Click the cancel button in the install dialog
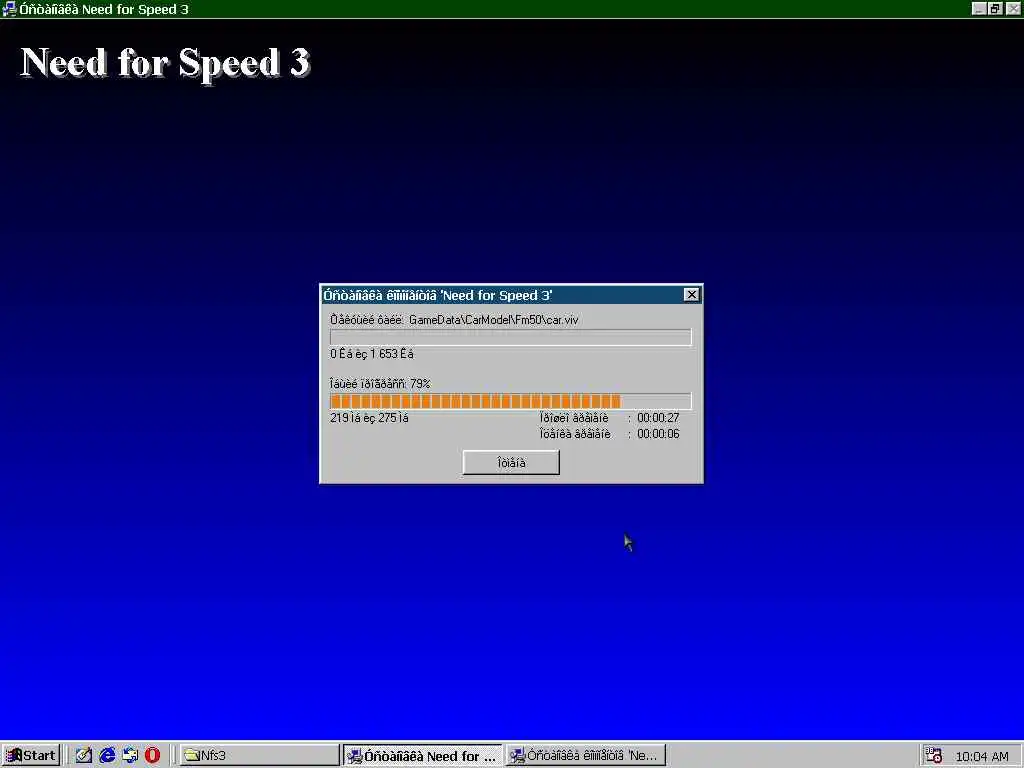This screenshot has height=768, width=1024. [511, 462]
